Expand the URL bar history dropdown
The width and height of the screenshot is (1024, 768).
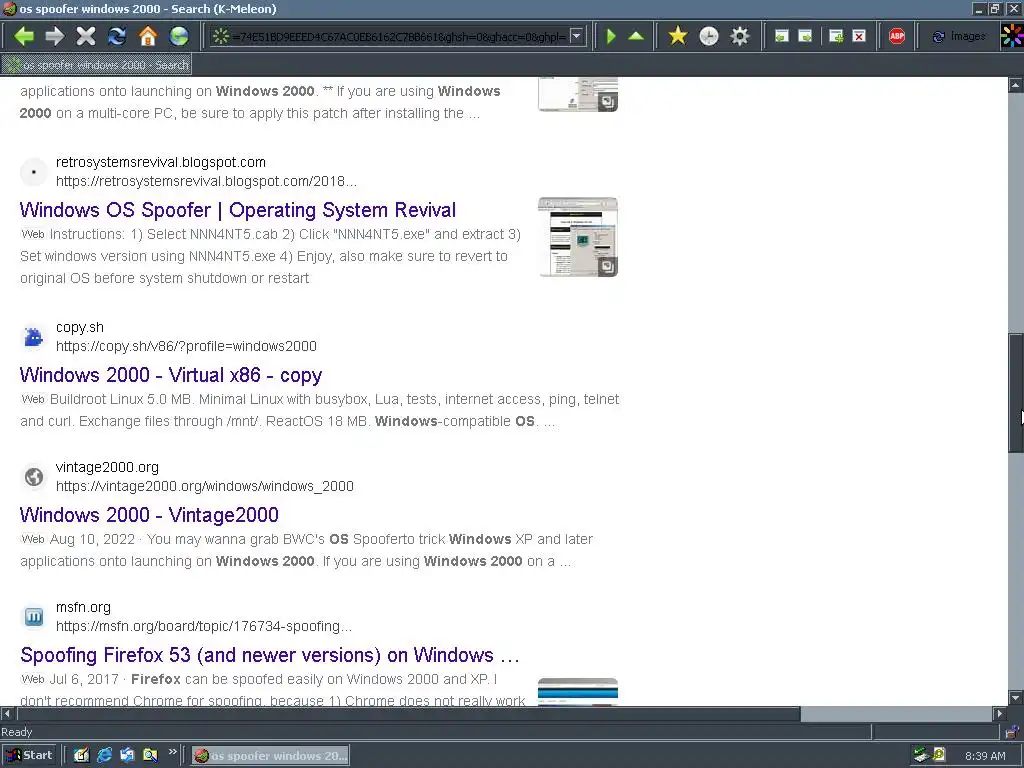(x=576, y=37)
